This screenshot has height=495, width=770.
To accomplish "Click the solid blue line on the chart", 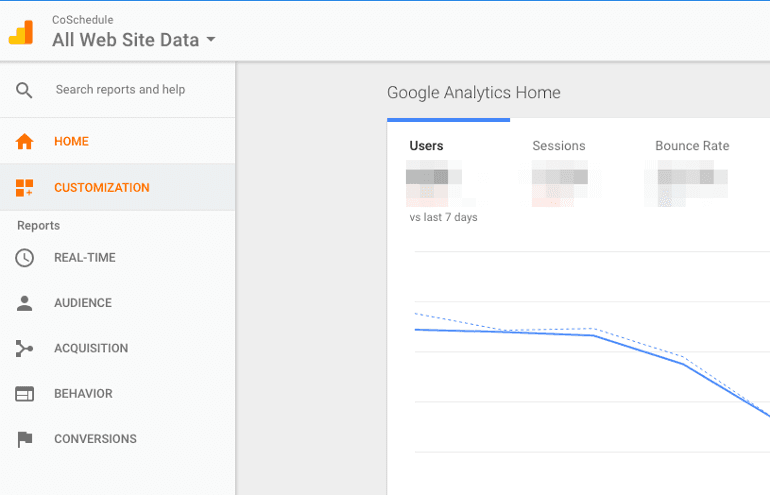I will pyautogui.click(x=638, y=350).
